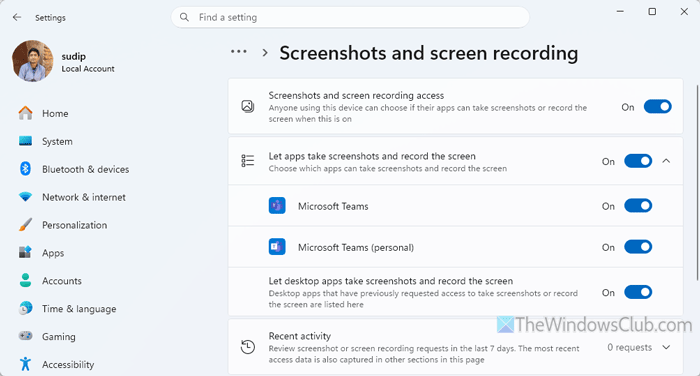
Task: Open Home in sidebar
Action: [55, 113]
